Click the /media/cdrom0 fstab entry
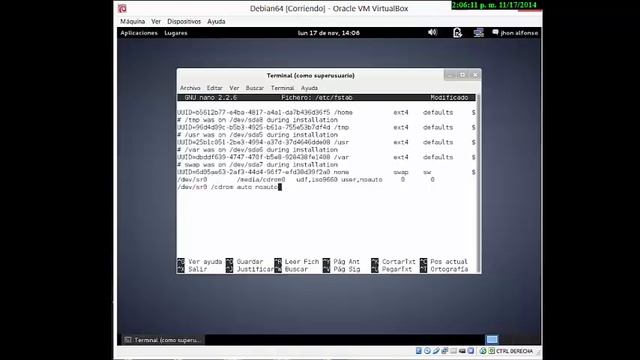Image resolution: width=640 pixels, height=360 pixels. [306, 180]
